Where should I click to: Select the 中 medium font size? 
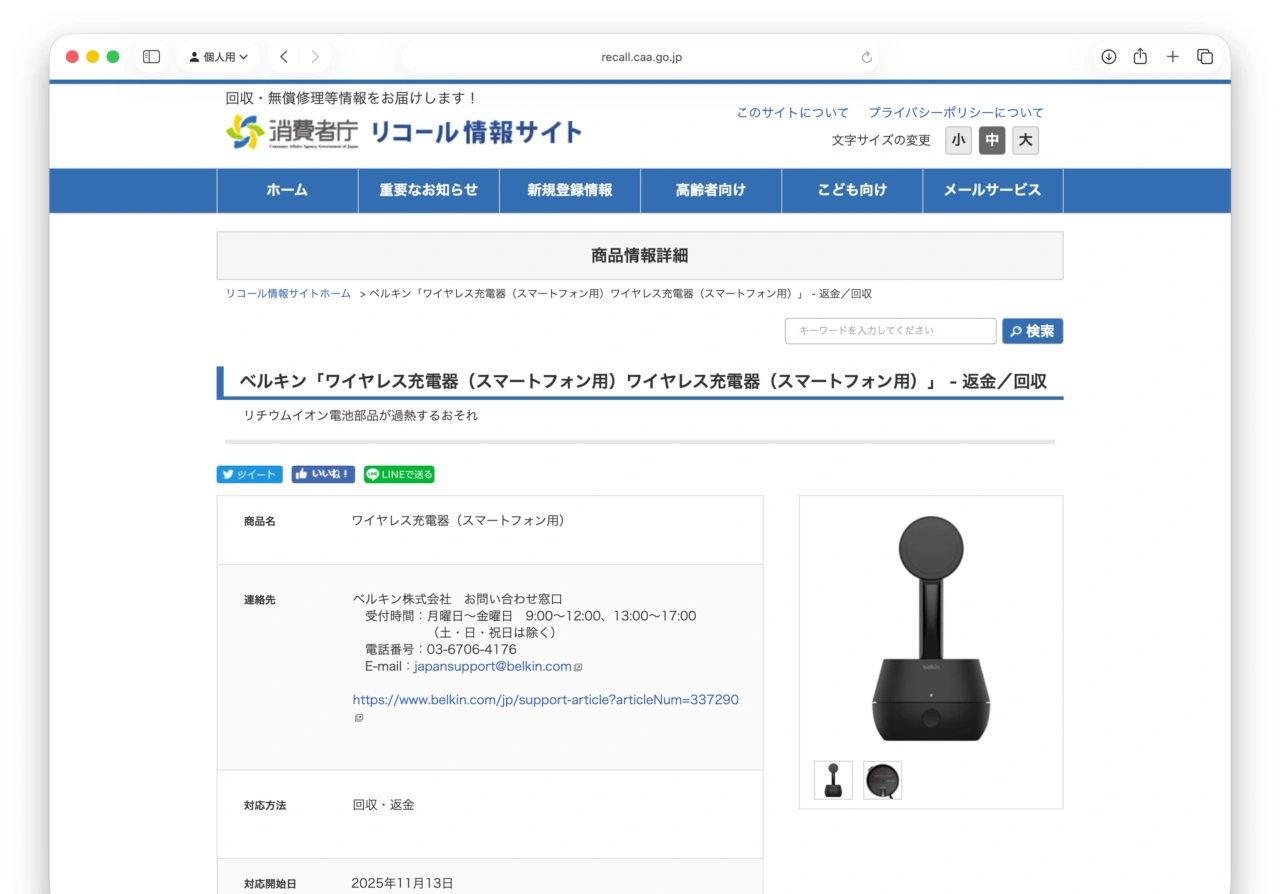(991, 140)
